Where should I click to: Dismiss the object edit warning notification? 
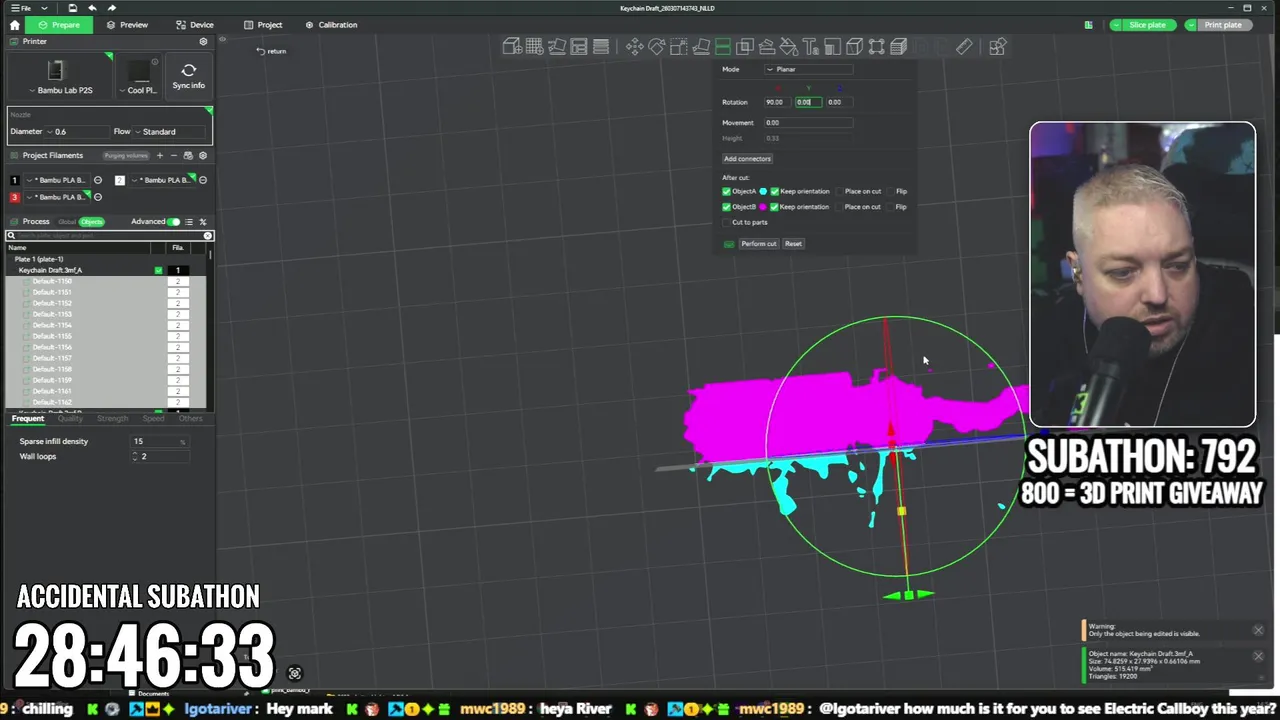(1258, 630)
